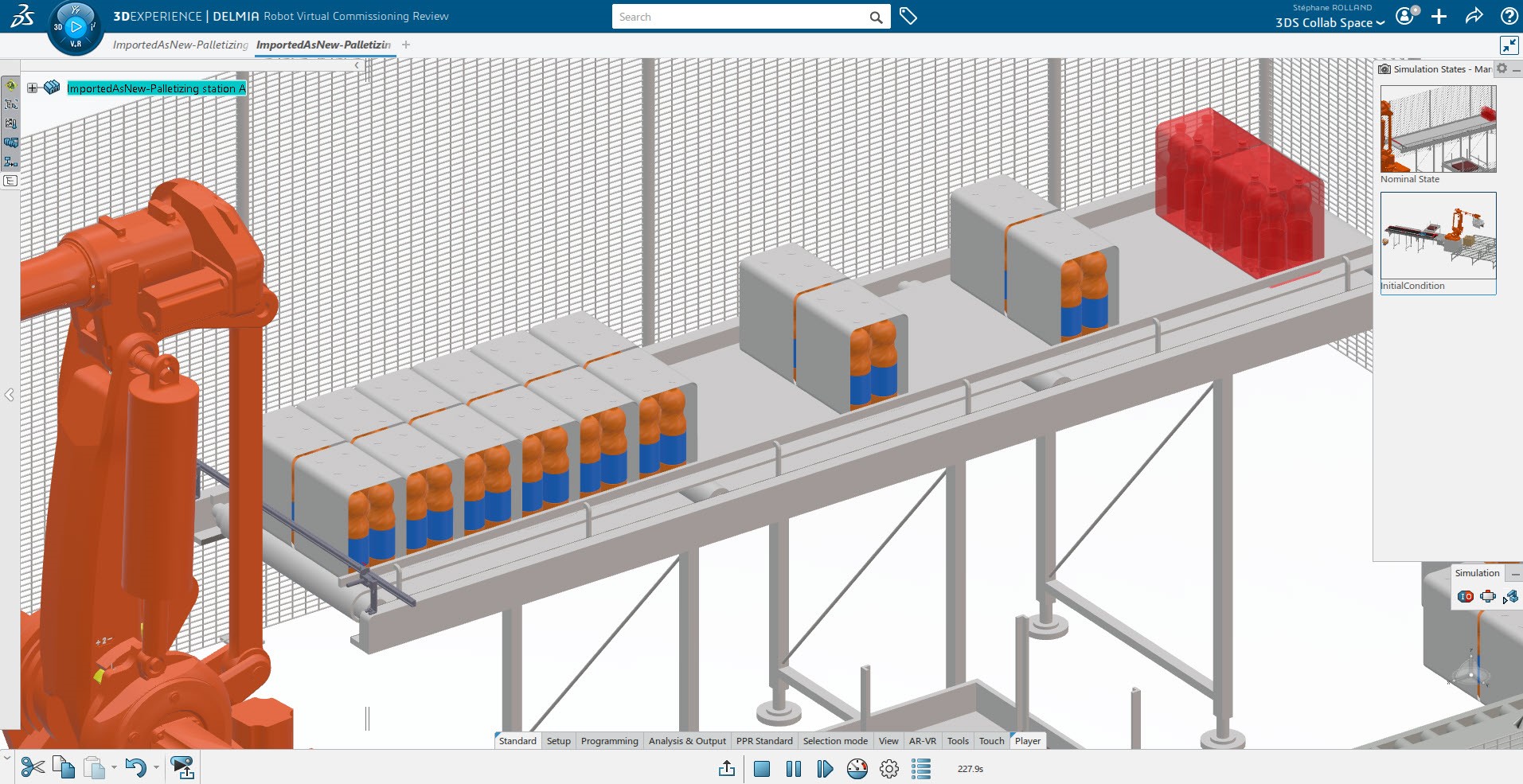Add a new tab with plus
Screen dimensions: 1523x784
[406, 45]
